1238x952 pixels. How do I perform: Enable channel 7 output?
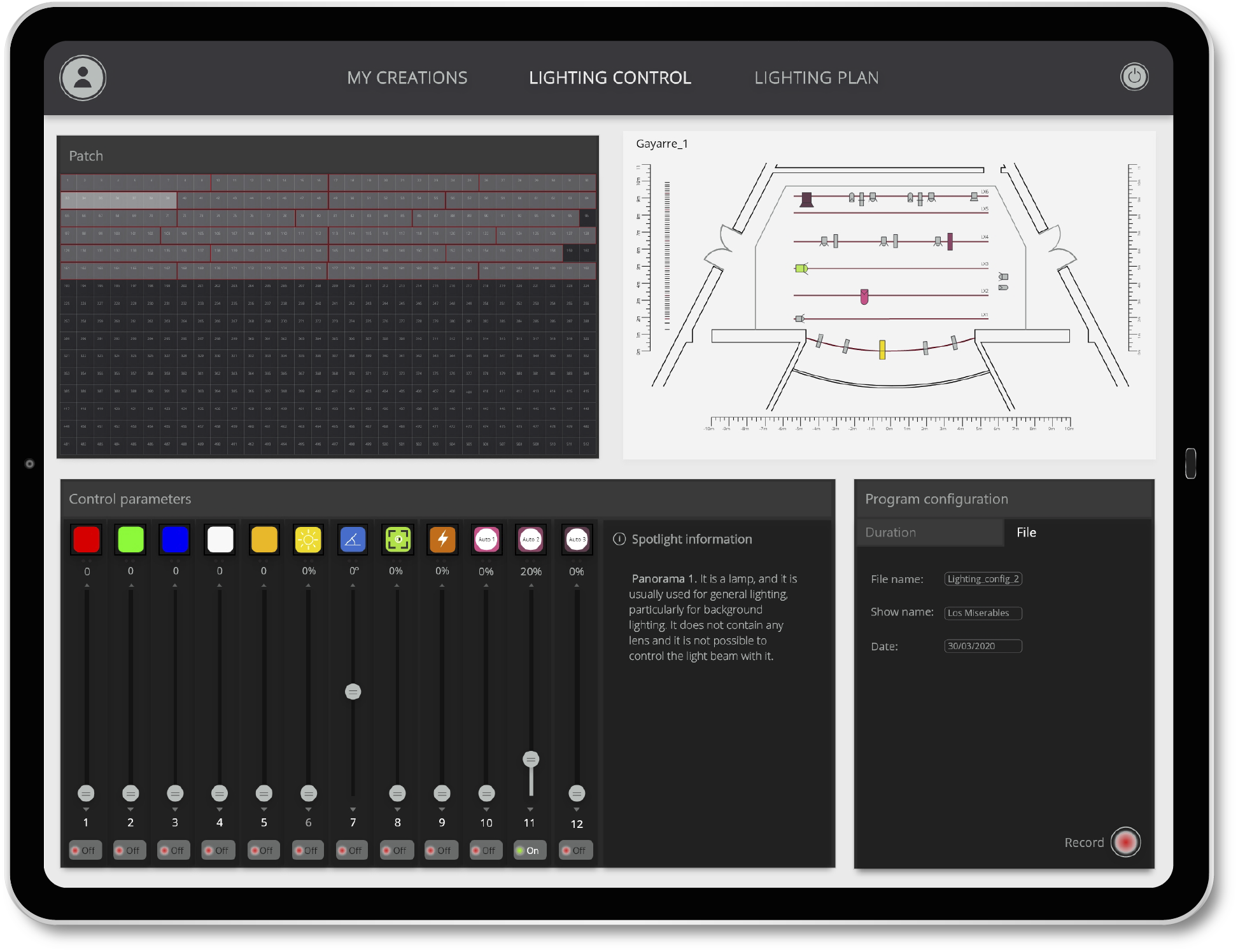[353, 850]
